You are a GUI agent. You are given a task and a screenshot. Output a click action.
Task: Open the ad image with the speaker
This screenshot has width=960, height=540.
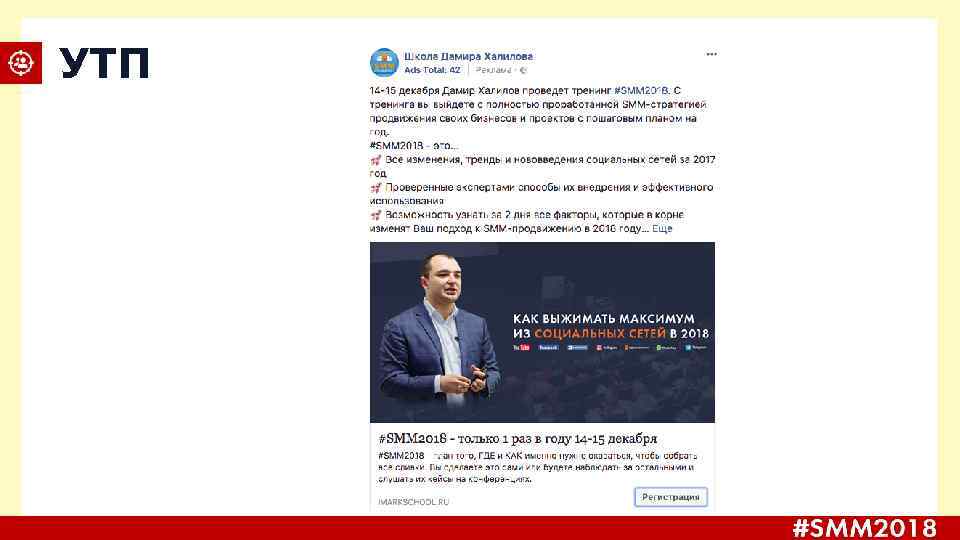[542, 332]
